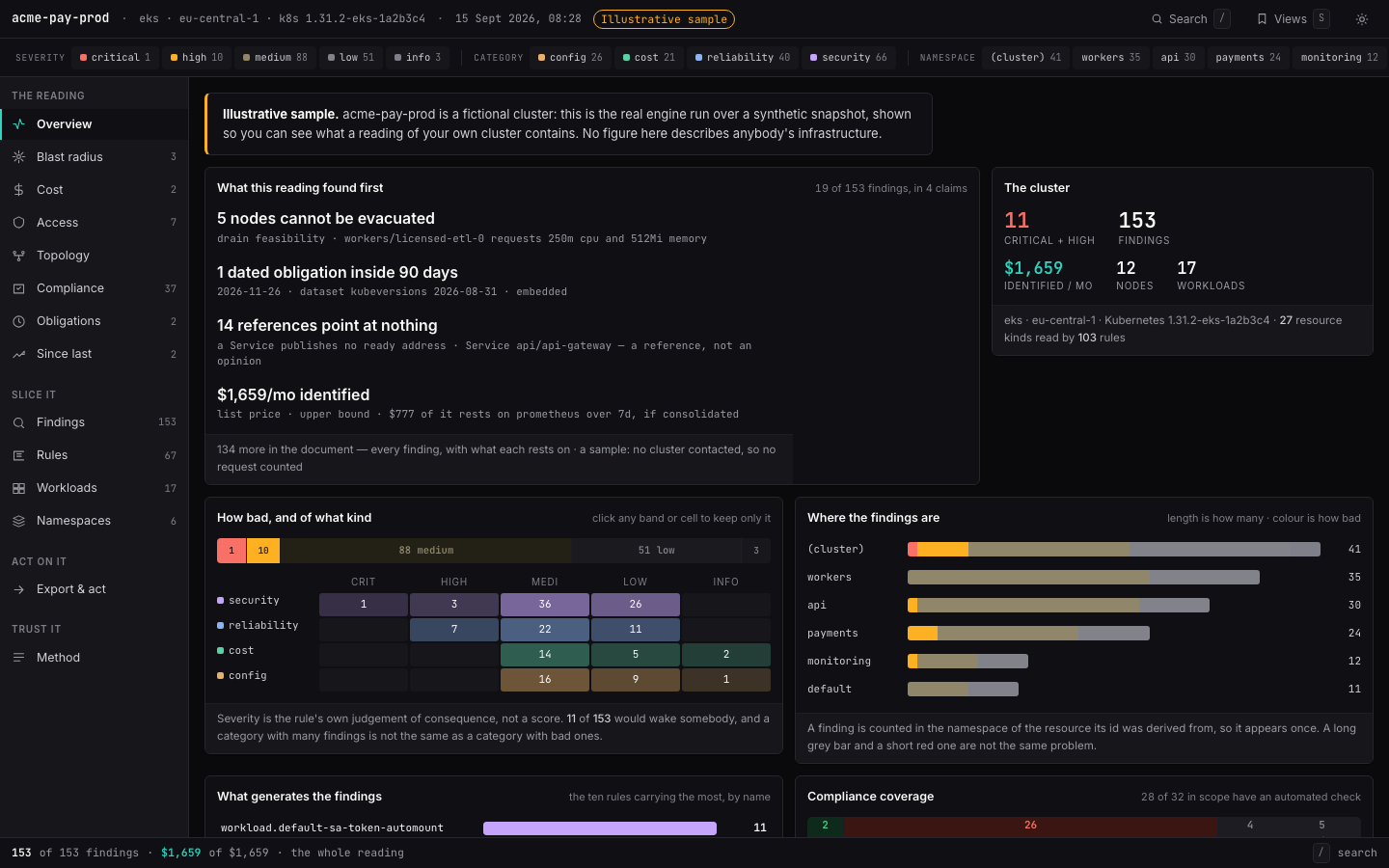
Task: Open the Search box in top bar
Action: (1190, 19)
